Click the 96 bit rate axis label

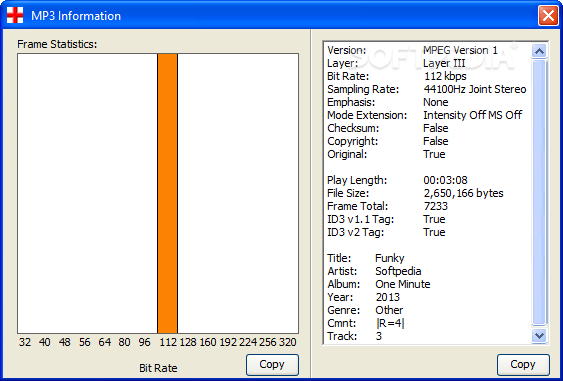point(144,342)
